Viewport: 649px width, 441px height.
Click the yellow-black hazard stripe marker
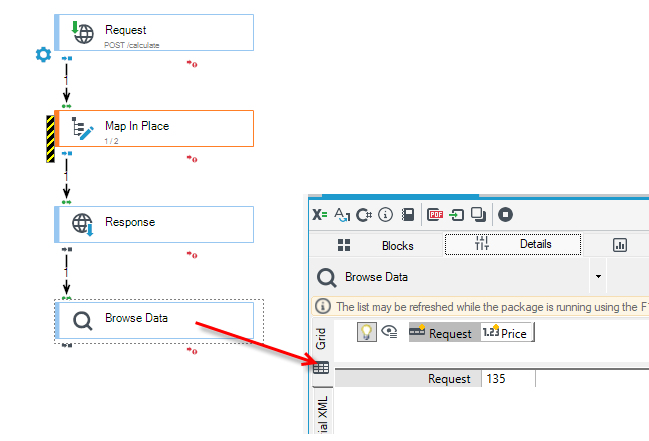point(50,139)
